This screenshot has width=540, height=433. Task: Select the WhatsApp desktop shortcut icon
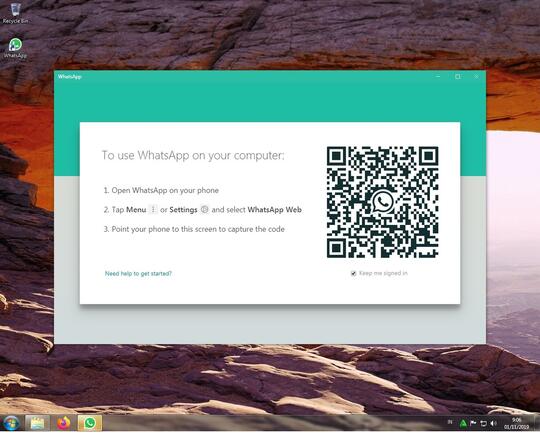pyautogui.click(x=15, y=48)
